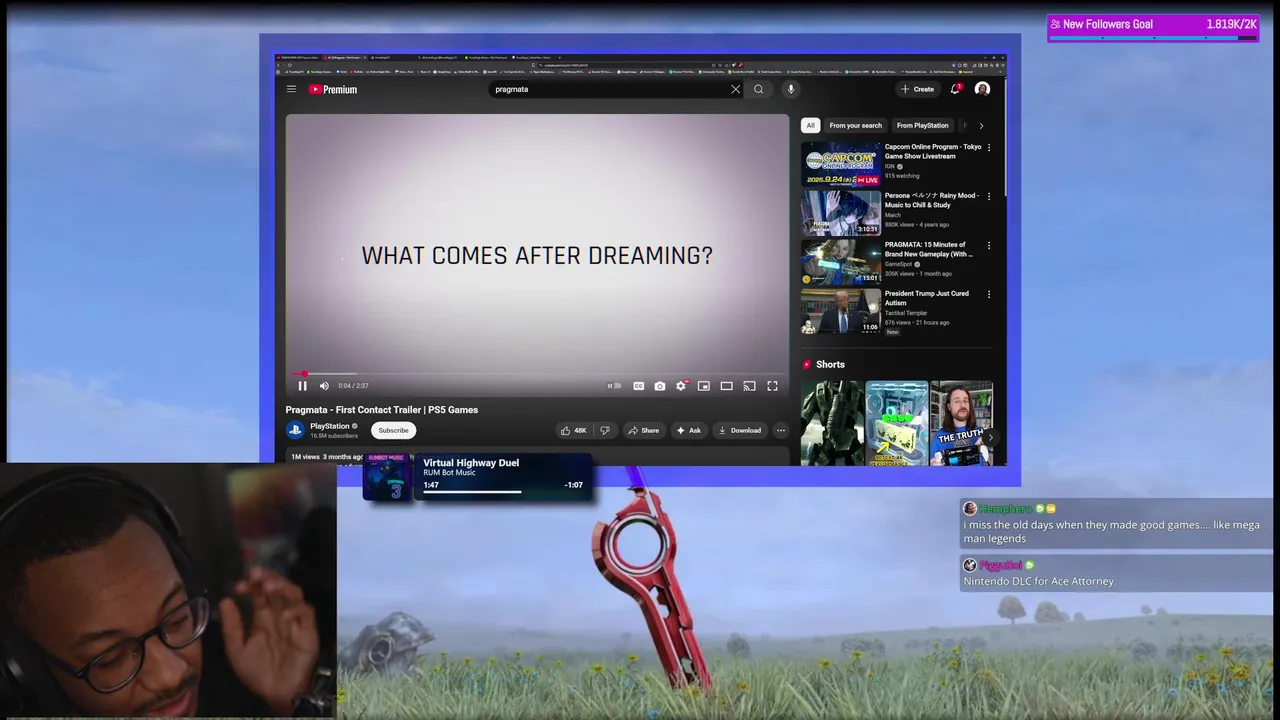Screen dimensions: 1280x720
Task: Open Persona Rainy Mood video thumbnail
Action: pyautogui.click(x=841, y=213)
